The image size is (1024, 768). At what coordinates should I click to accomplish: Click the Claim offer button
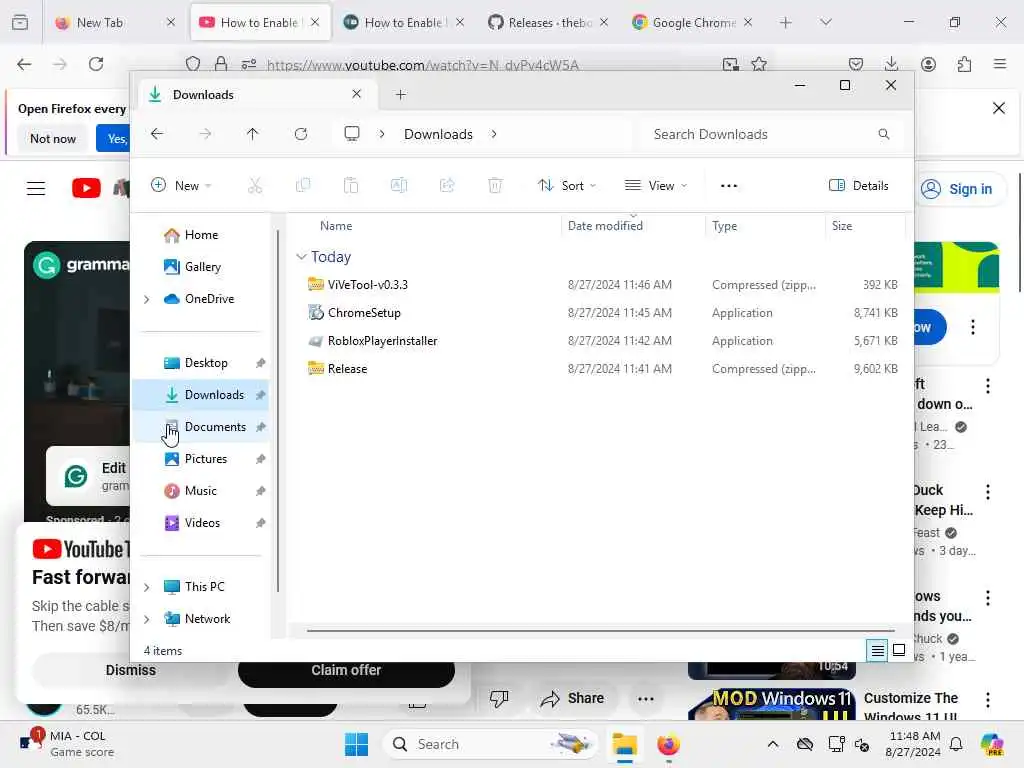click(x=346, y=671)
